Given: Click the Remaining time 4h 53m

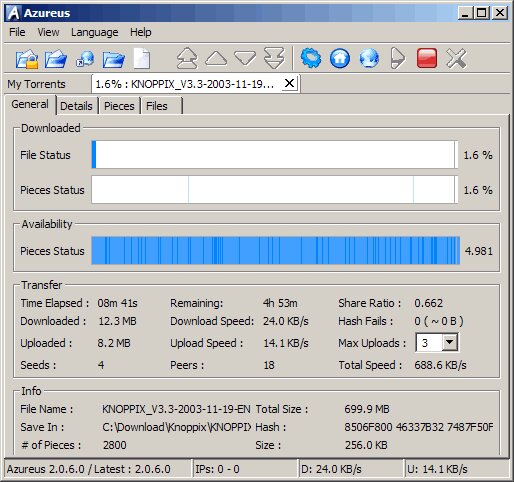Looking at the screenshot, I should pos(280,303).
